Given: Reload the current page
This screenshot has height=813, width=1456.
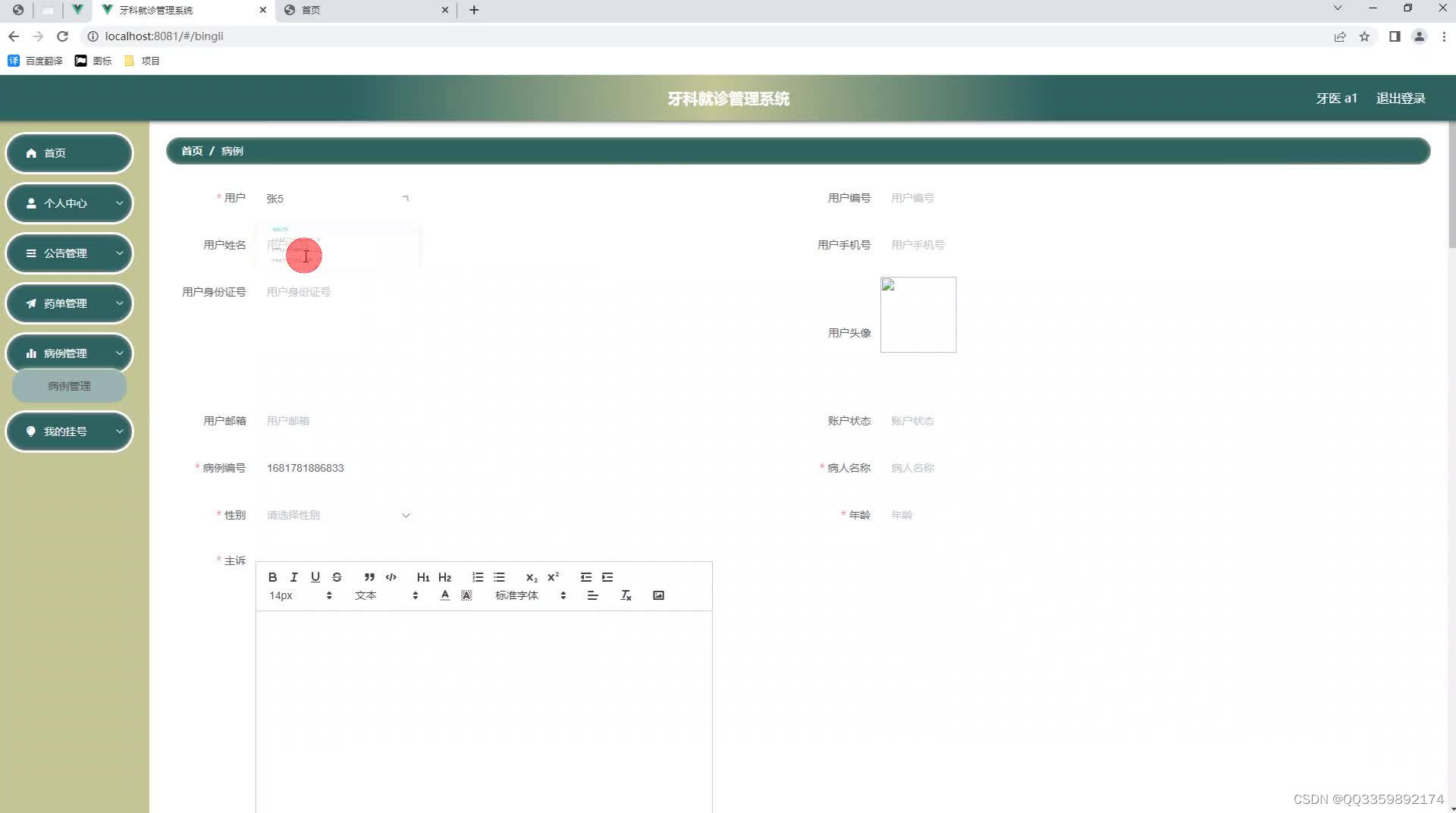Looking at the screenshot, I should 63,36.
